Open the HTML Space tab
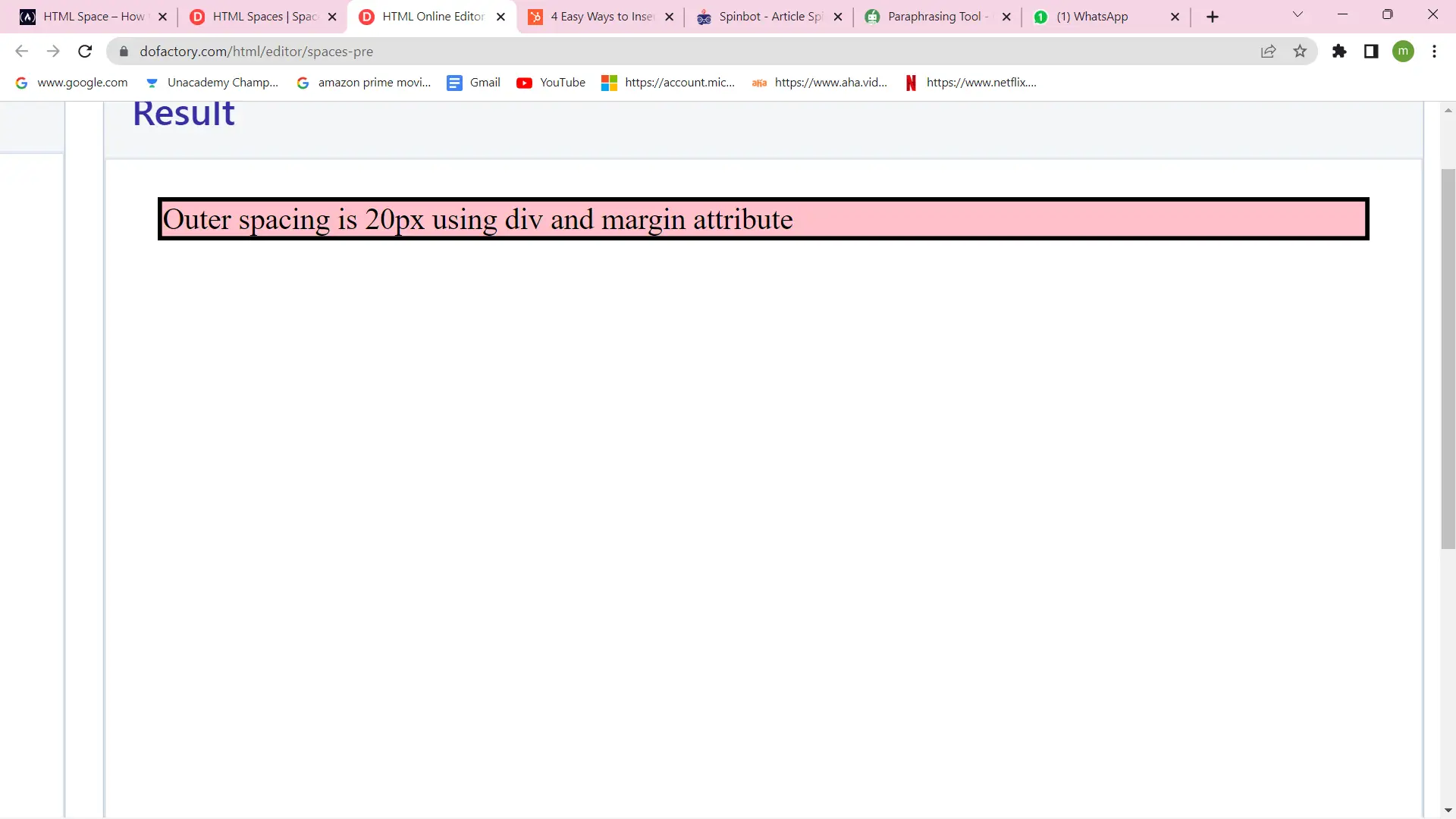Viewport: 1456px width, 819px height. [x=93, y=16]
